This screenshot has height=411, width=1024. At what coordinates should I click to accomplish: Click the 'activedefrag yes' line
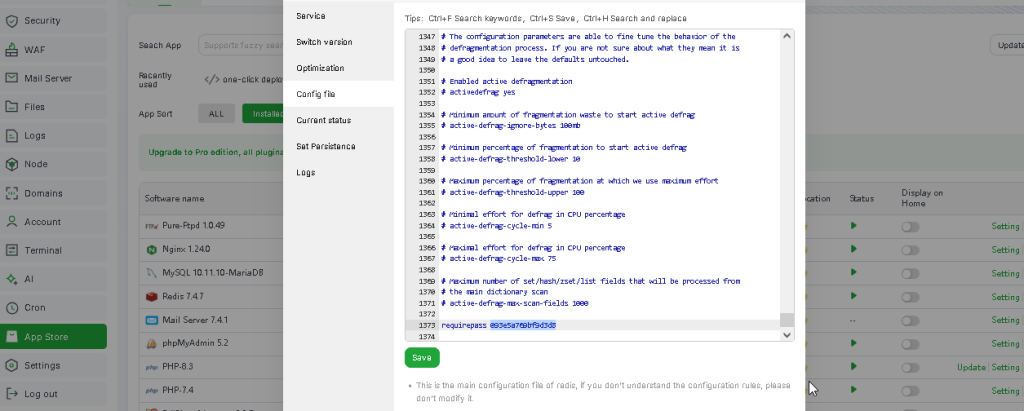pos(477,93)
